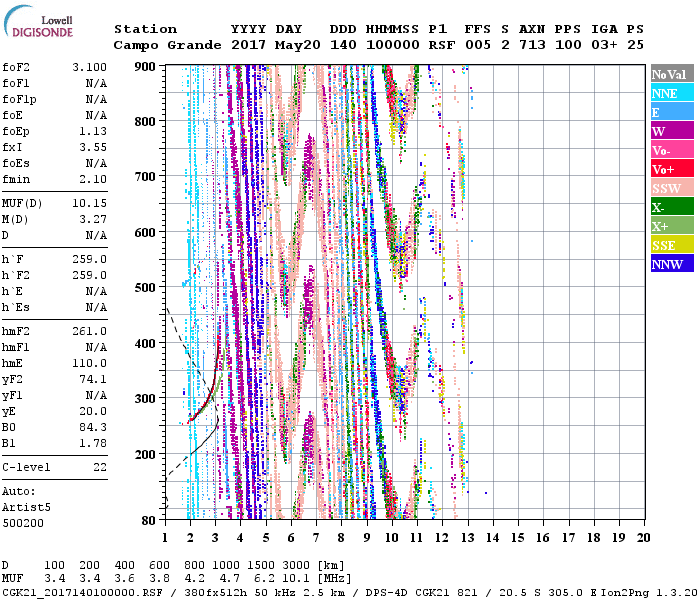Click the hmF2 value 261.0
700x600 pixels.
(x=91, y=331)
